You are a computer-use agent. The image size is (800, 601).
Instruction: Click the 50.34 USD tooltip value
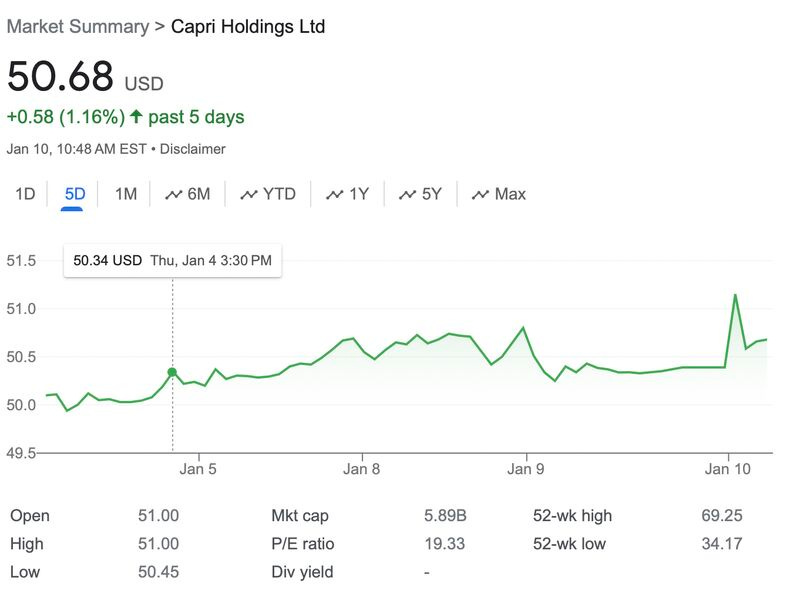point(108,261)
